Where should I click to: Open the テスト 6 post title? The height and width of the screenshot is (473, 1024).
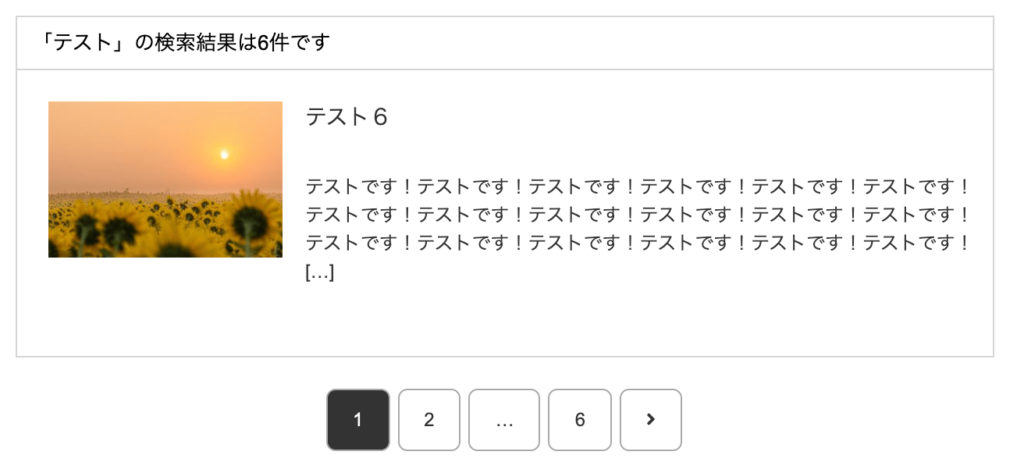click(346, 117)
